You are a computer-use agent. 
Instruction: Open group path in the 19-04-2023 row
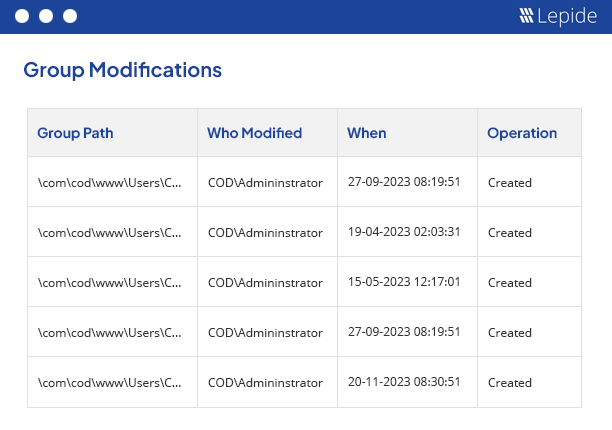pyautogui.click(x=110, y=232)
